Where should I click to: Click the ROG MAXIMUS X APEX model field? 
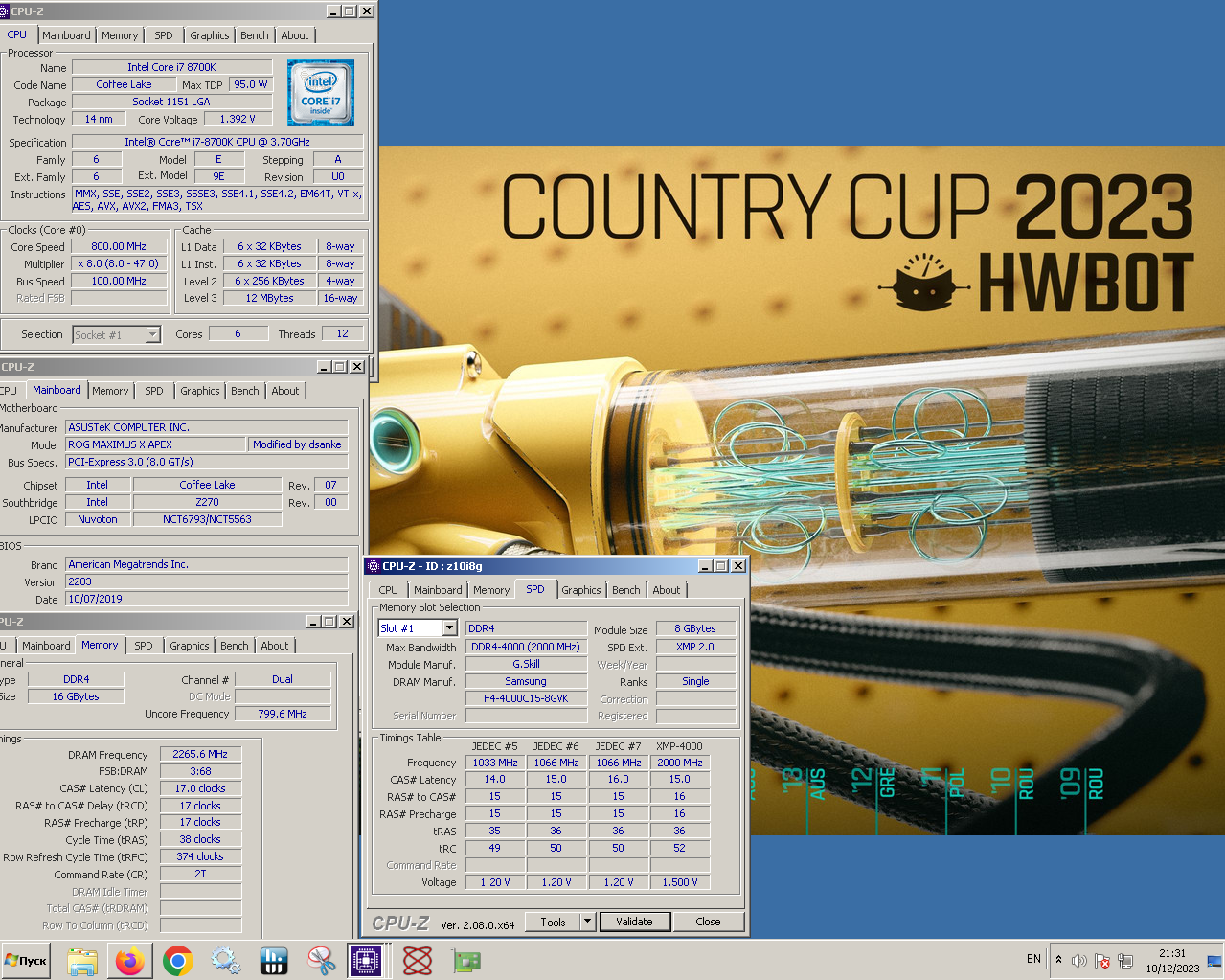(x=155, y=444)
